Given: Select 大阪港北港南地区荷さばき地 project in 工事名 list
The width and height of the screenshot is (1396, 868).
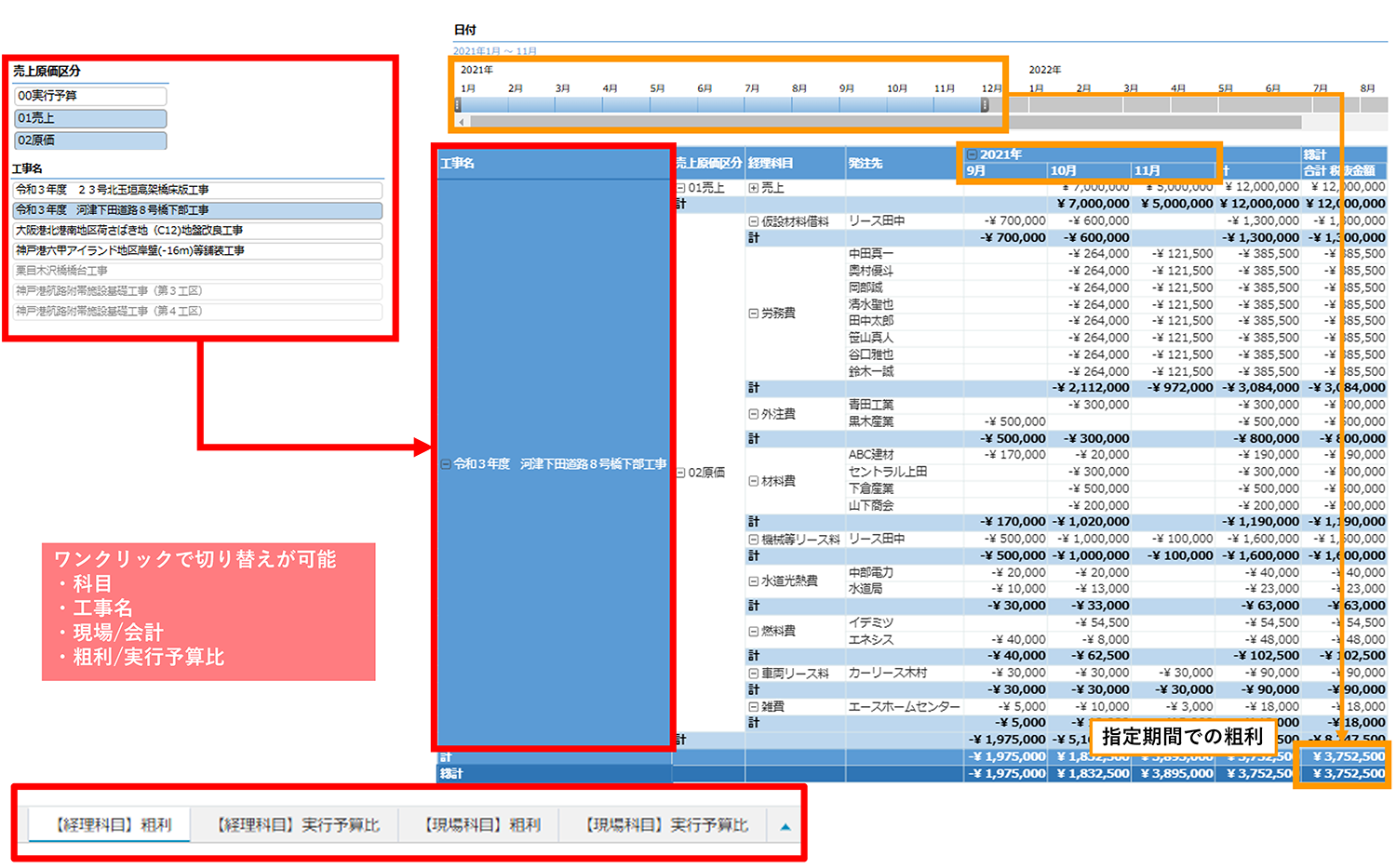Looking at the screenshot, I should [x=197, y=231].
